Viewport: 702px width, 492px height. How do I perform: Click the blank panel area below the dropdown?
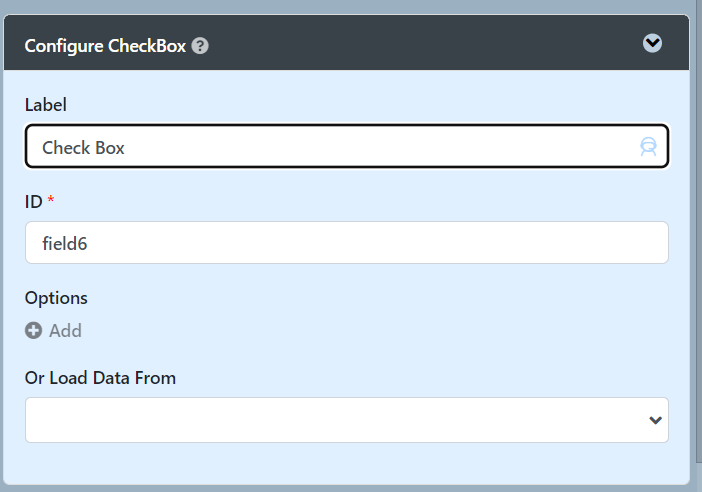[x=347, y=463]
